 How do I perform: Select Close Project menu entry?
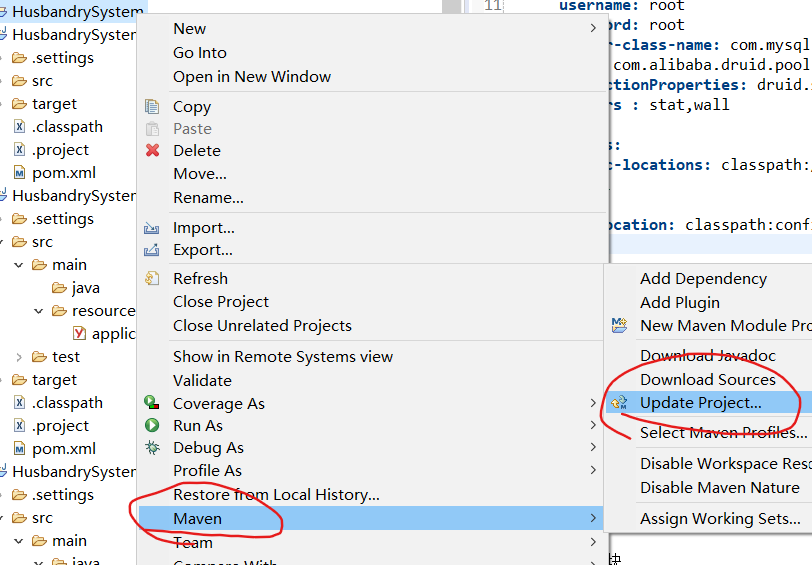click(x=221, y=301)
